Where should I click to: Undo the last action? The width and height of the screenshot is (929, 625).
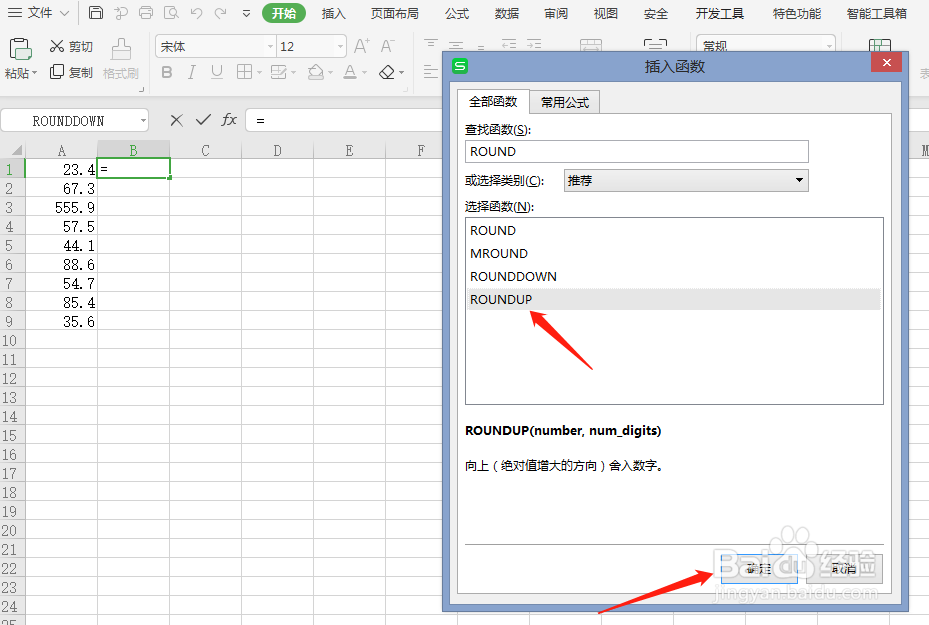pyautogui.click(x=196, y=13)
